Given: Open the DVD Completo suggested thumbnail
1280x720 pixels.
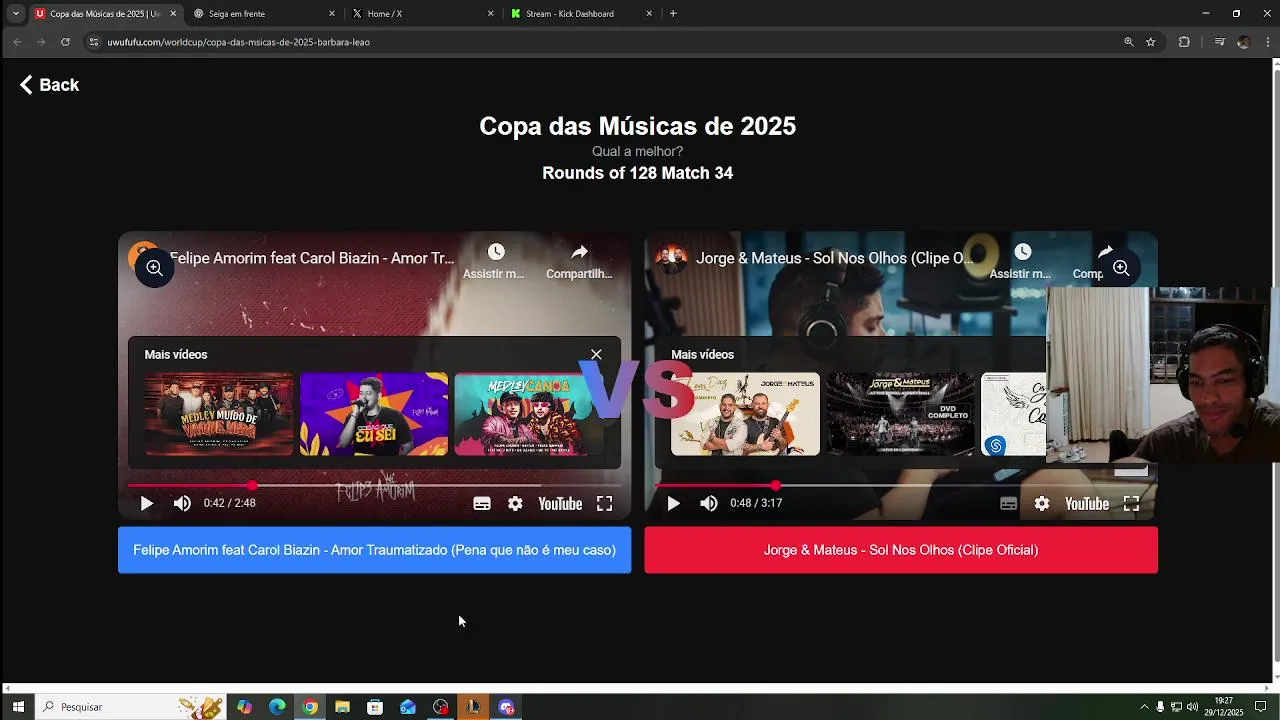Looking at the screenshot, I should [x=900, y=414].
